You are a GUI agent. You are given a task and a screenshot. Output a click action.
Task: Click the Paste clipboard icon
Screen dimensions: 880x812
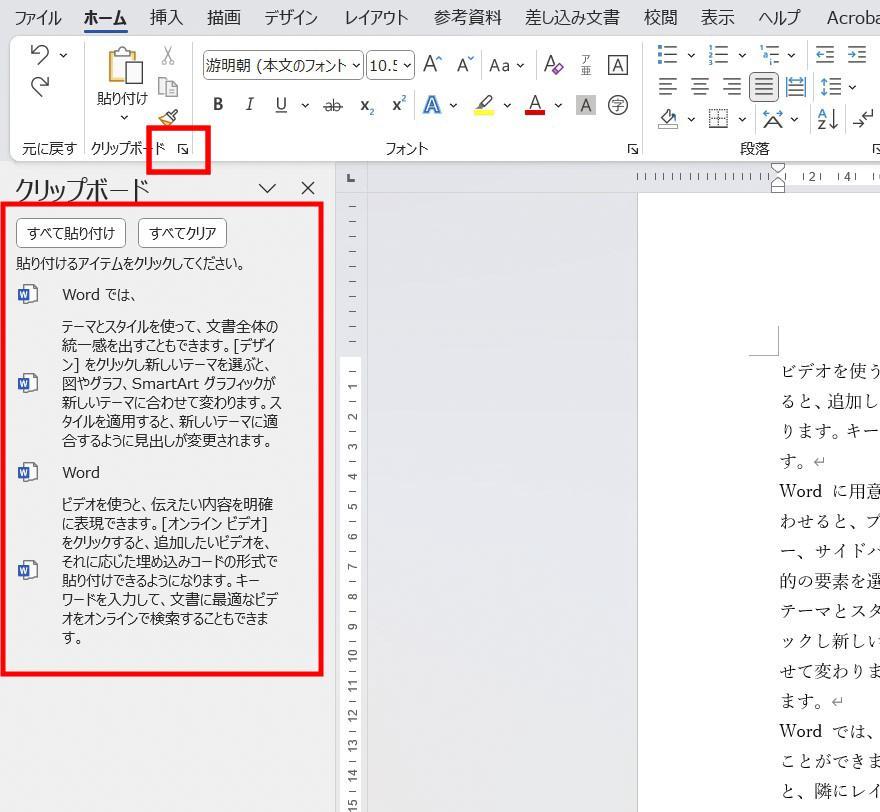pyautogui.click(x=125, y=66)
